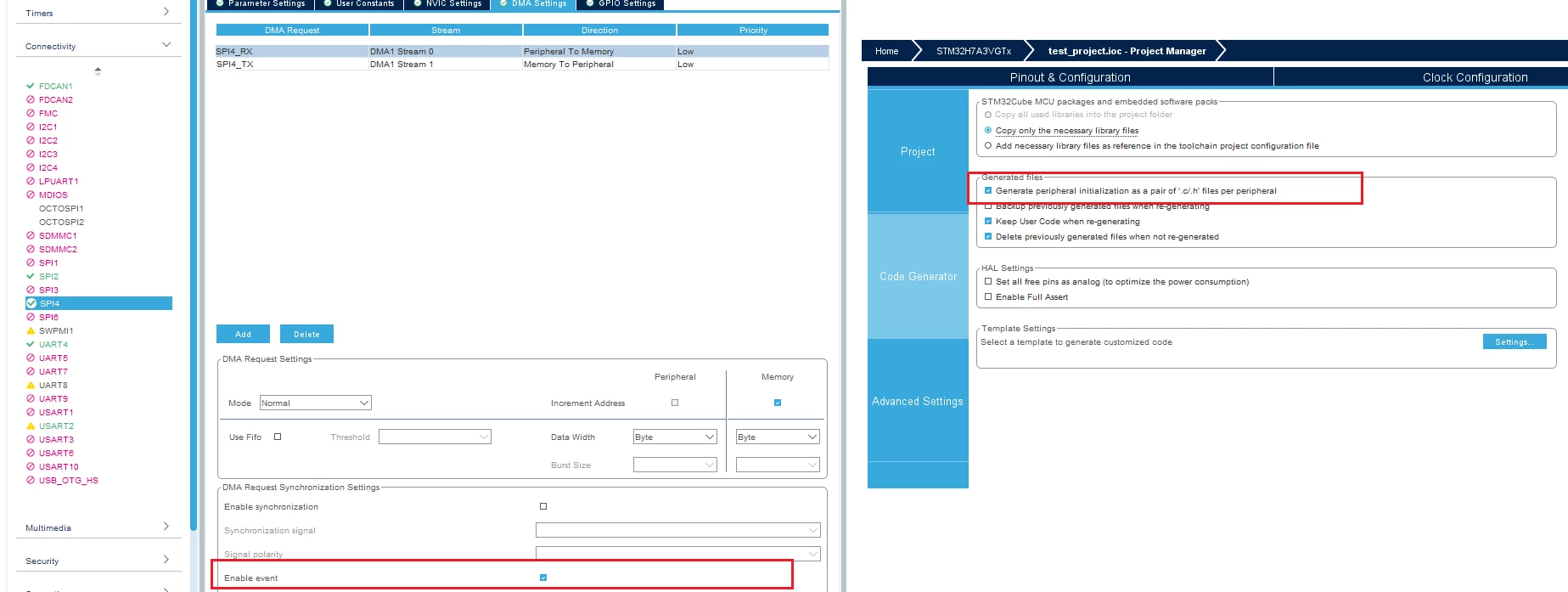Open the NVIC Settings tab
The height and width of the screenshot is (592, 1568).
447,4
